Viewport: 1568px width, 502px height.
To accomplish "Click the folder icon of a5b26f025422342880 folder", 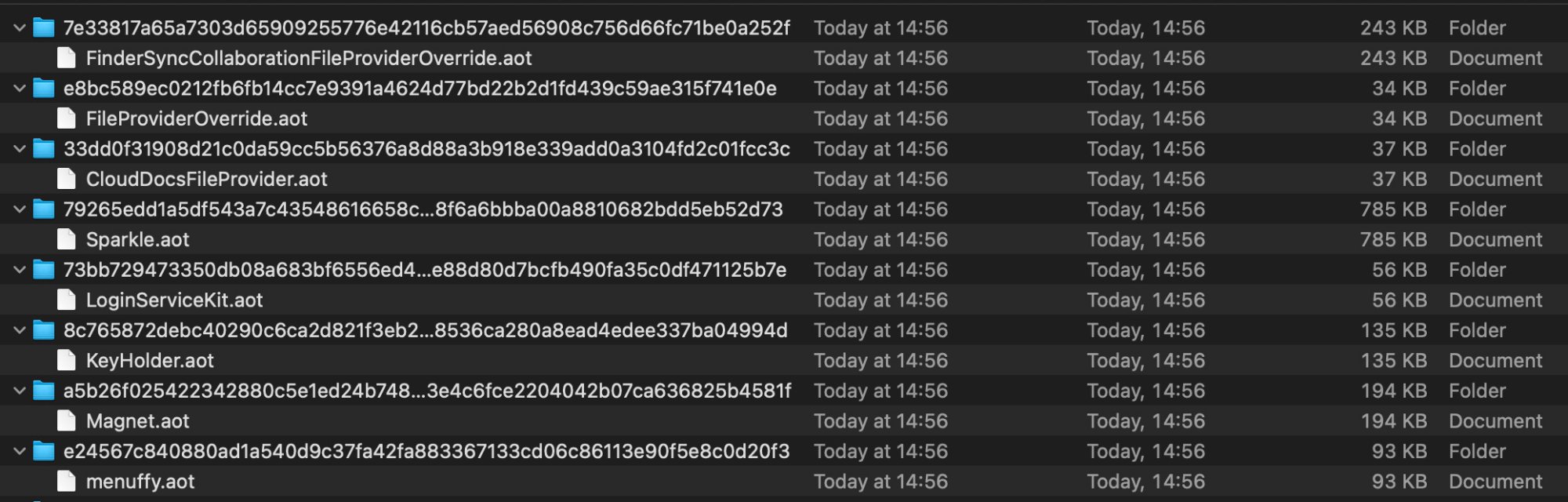I will click(x=44, y=391).
